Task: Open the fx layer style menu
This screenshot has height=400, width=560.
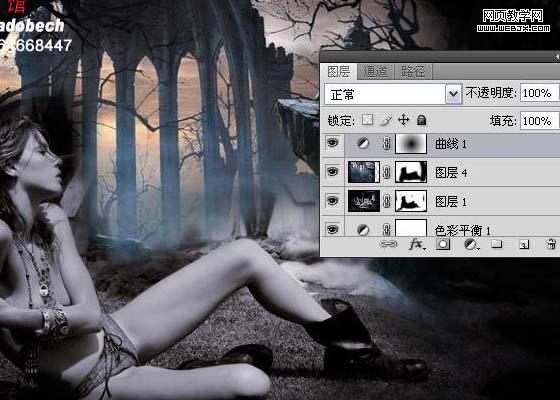Action: click(417, 244)
